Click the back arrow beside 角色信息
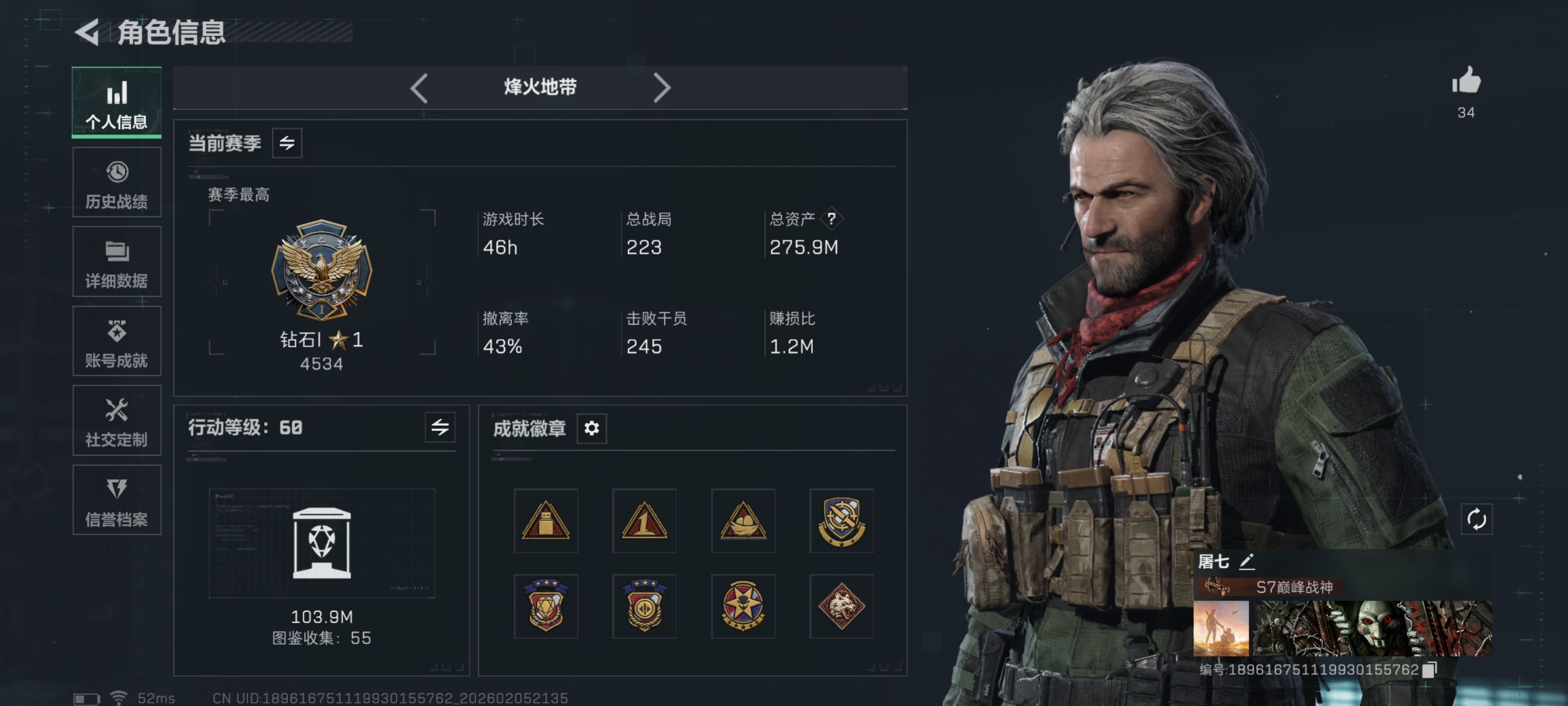1568x706 pixels. click(87, 32)
